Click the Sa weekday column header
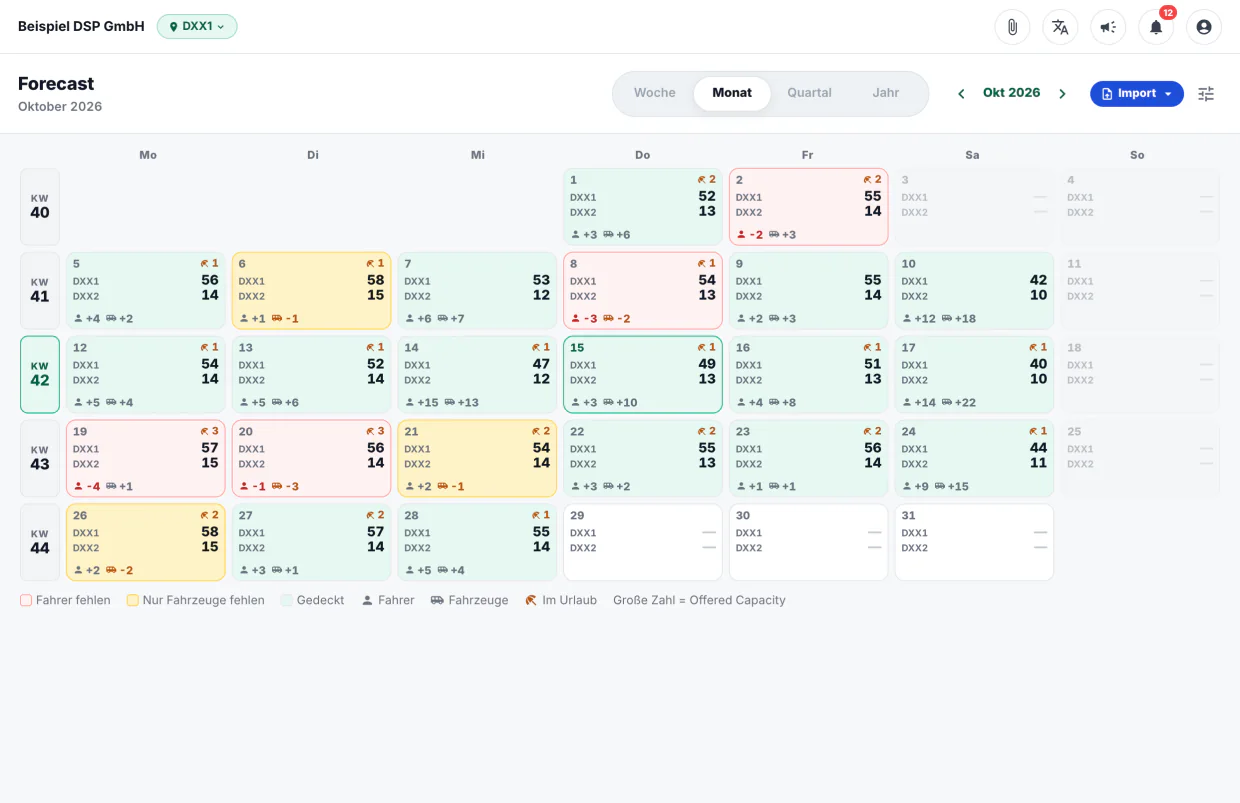Screen dimensions: 1240x803 (x=973, y=155)
